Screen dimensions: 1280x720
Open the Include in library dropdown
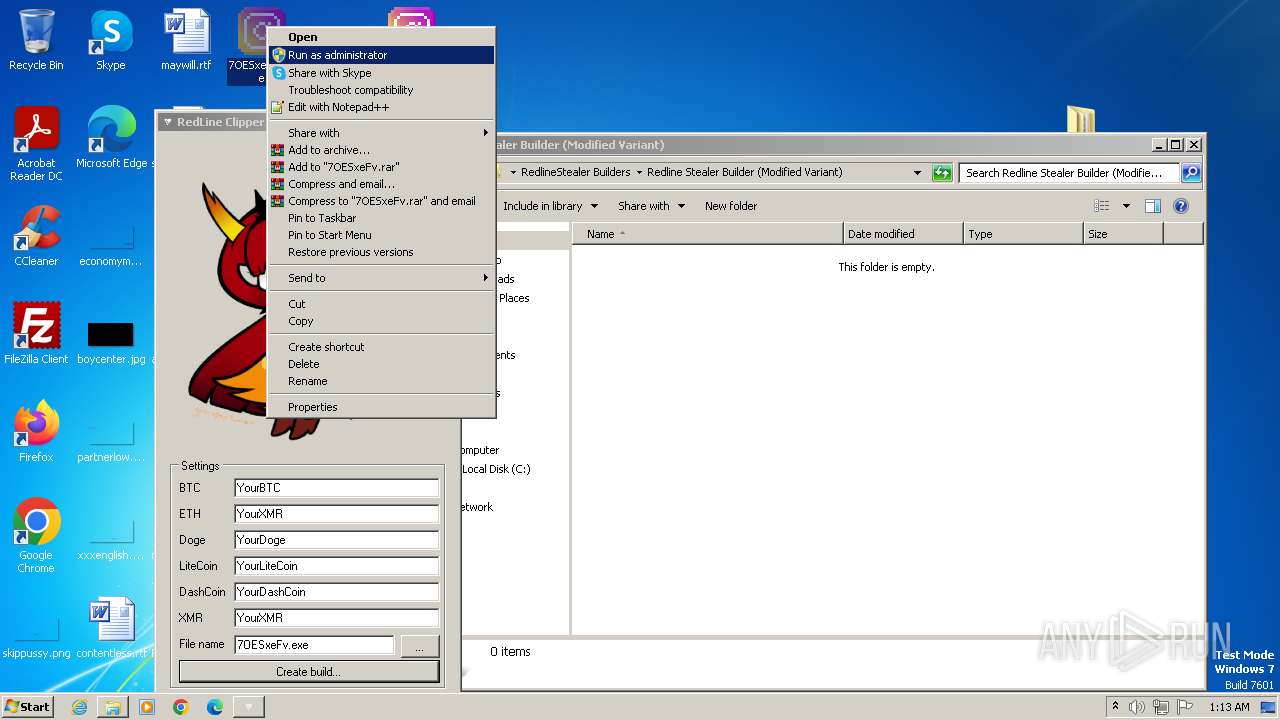point(550,206)
